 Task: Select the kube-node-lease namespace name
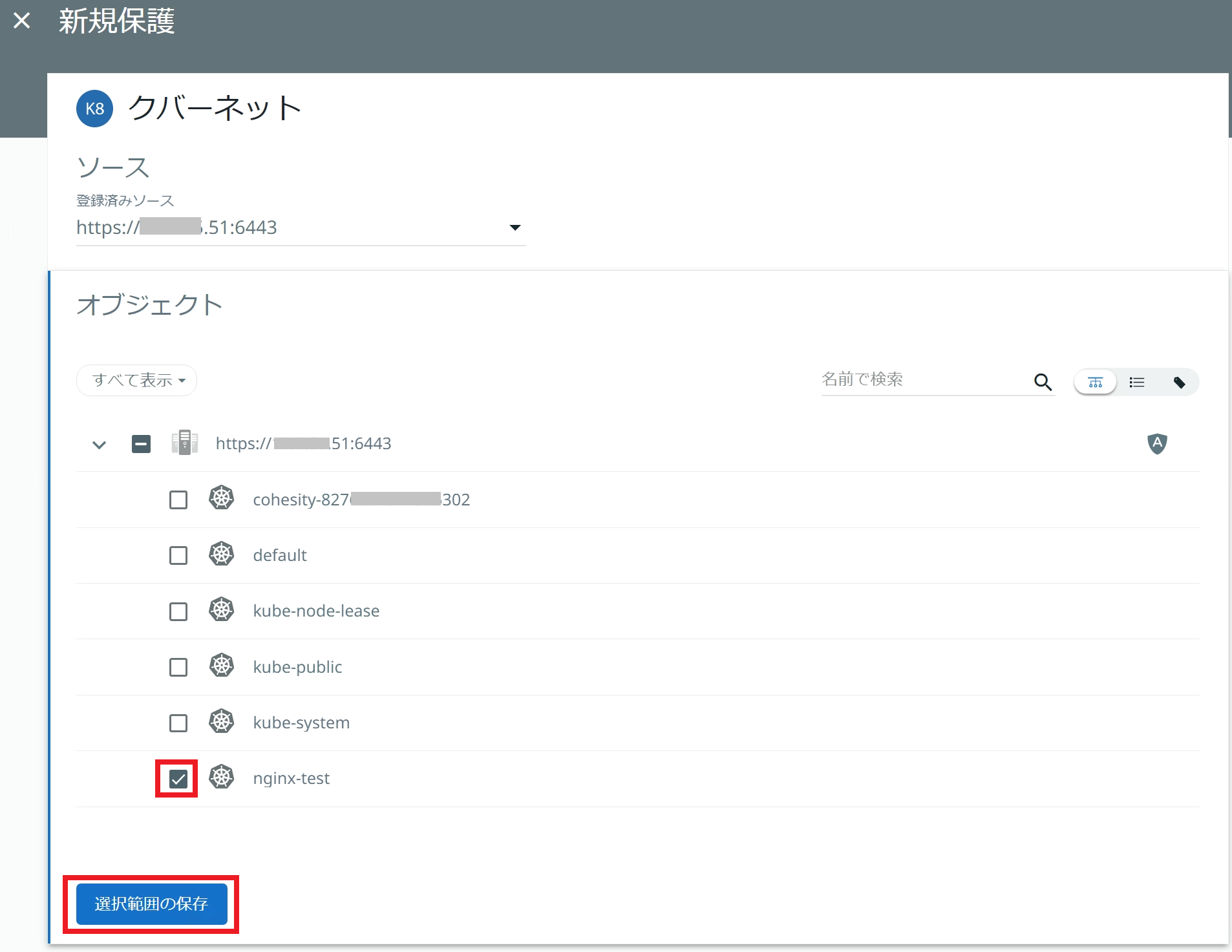point(316,611)
